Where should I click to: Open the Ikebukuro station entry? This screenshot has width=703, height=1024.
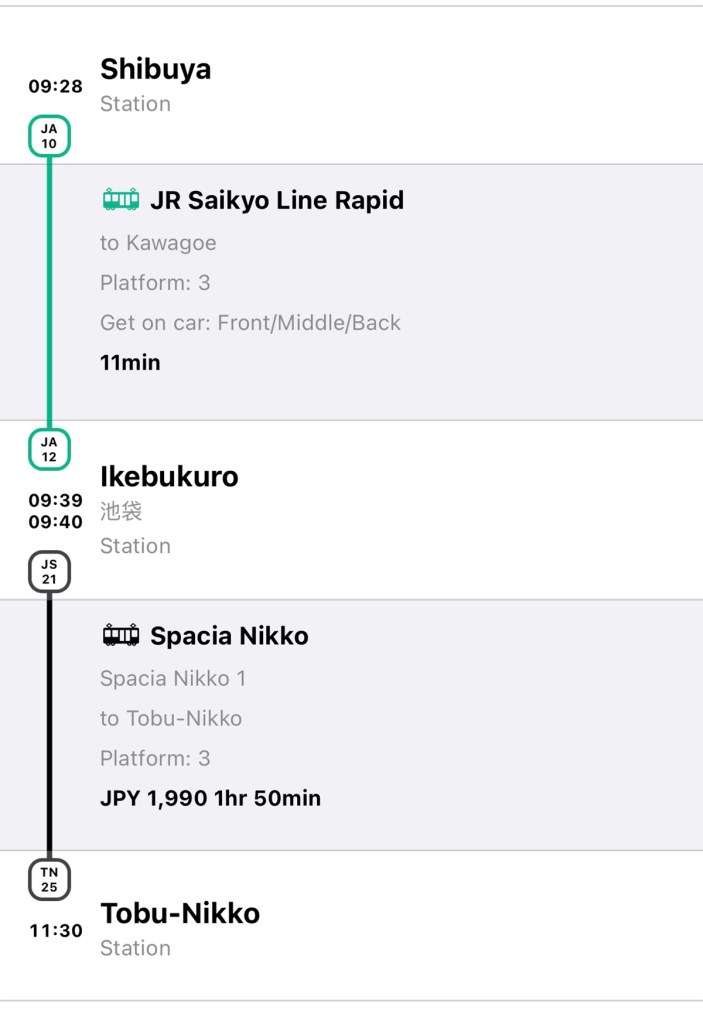169,476
